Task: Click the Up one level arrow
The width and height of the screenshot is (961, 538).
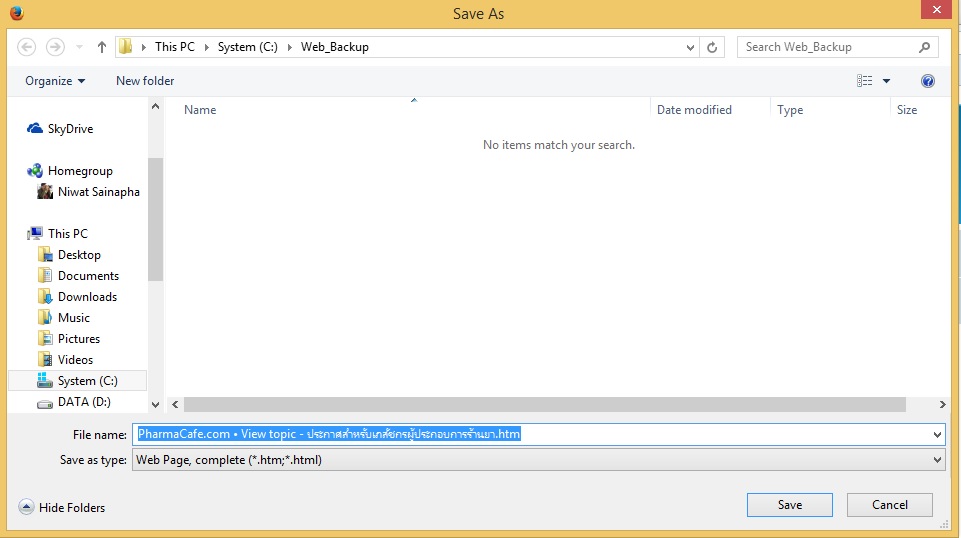Action: [x=102, y=47]
